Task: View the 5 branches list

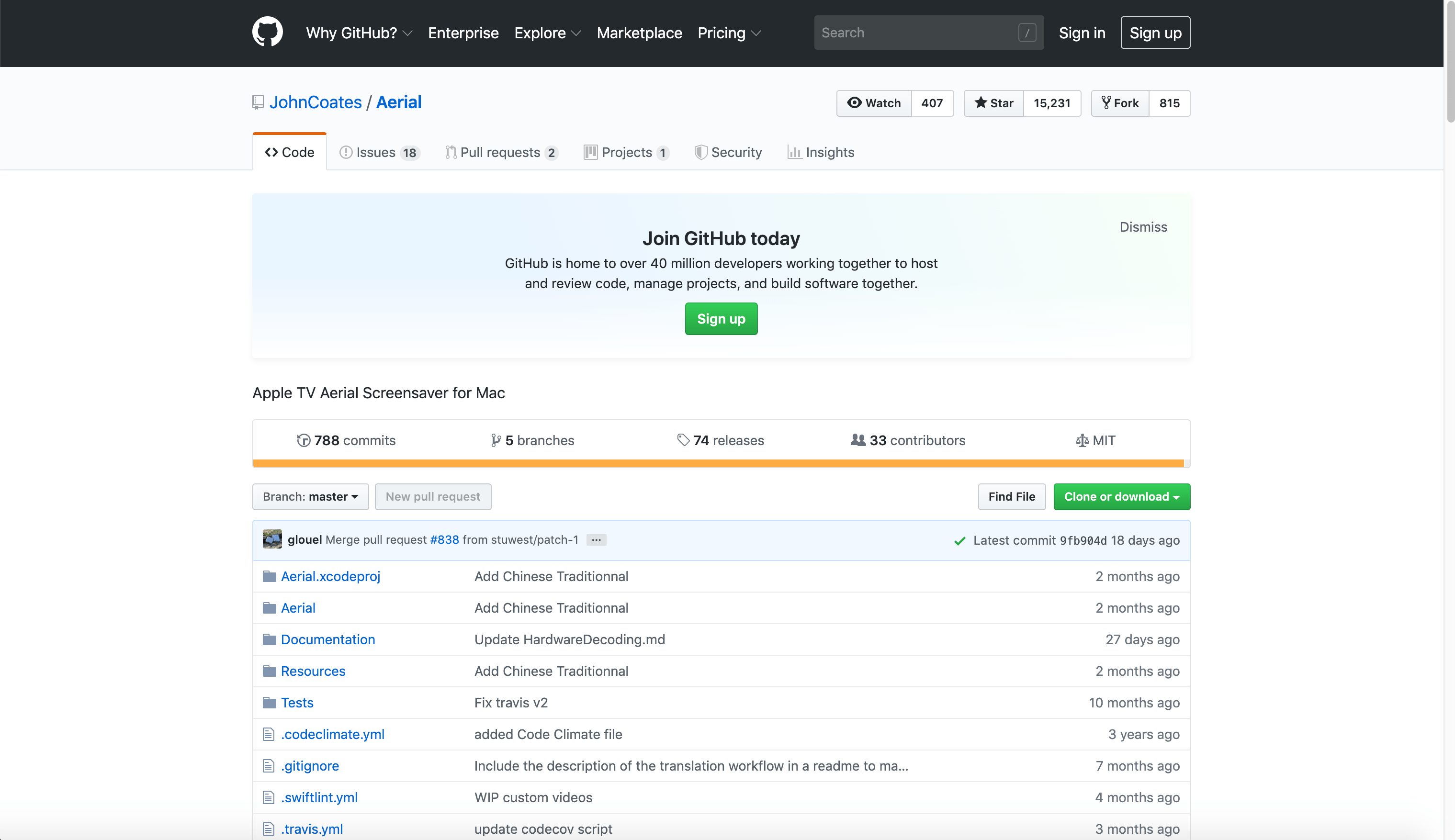Action: tap(532, 441)
